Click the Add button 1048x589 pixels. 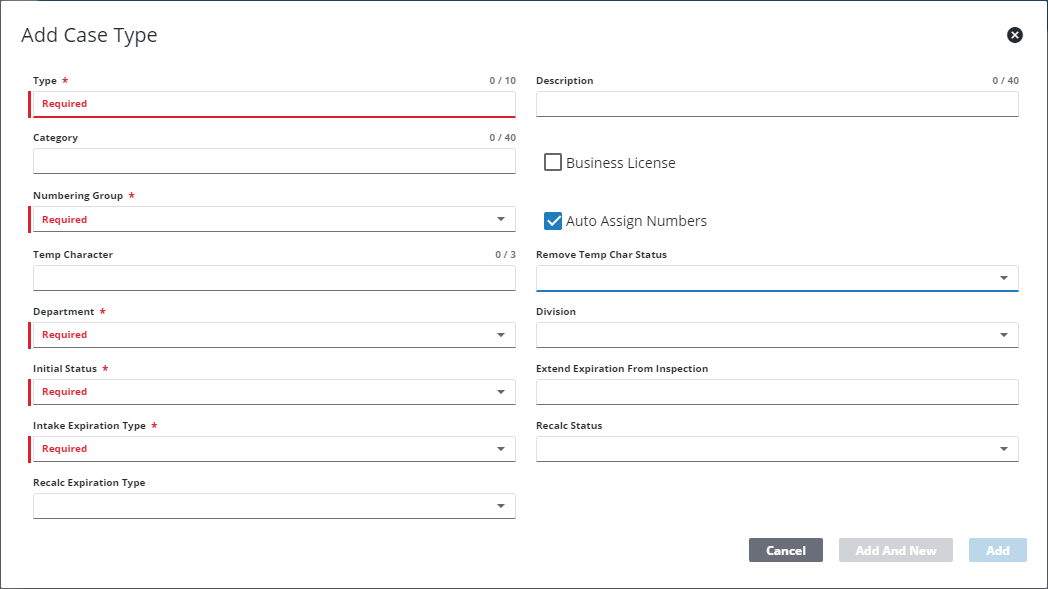(997, 550)
